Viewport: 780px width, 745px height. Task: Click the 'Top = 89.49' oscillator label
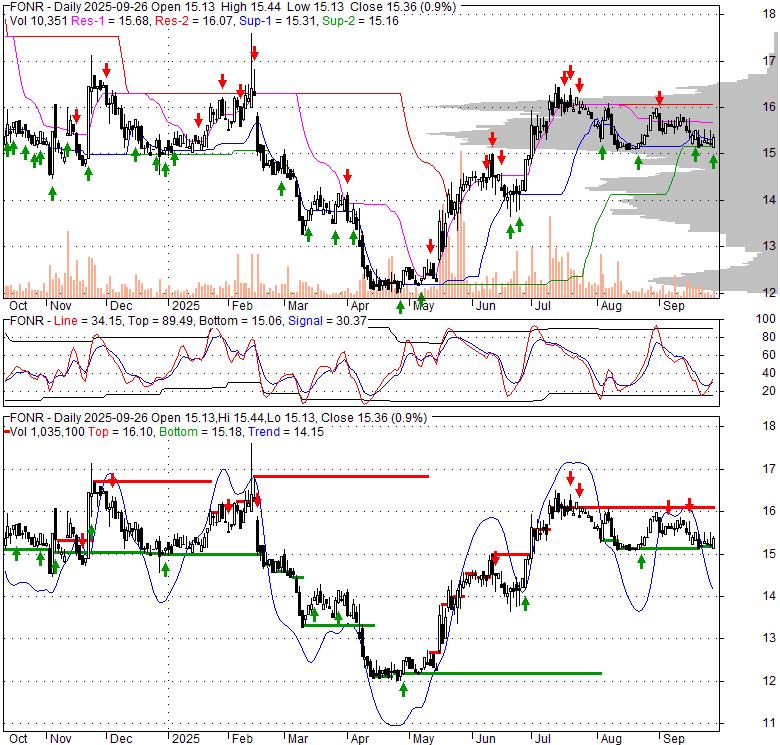pos(162,321)
